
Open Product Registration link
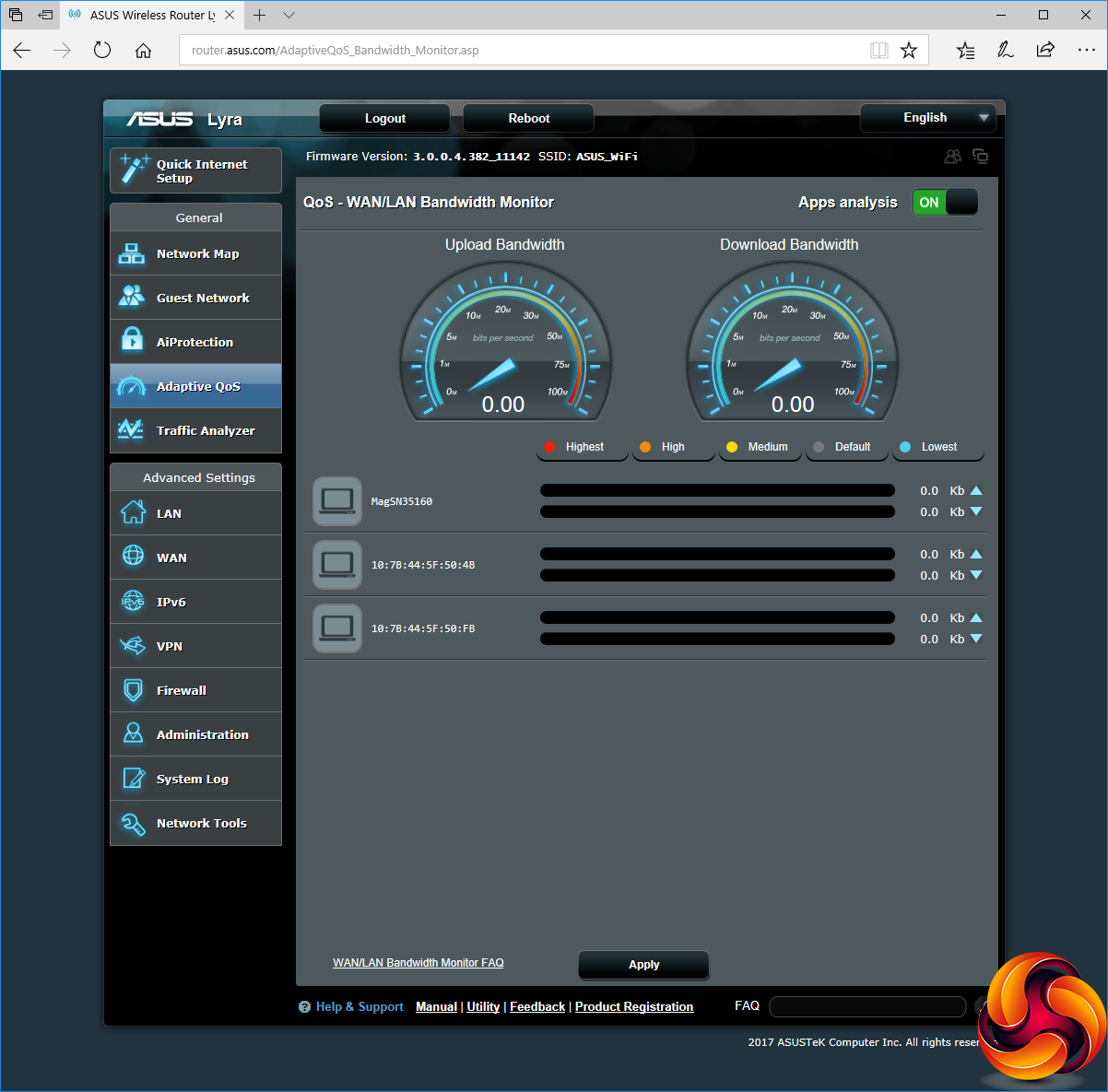[x=634, y=1007]
